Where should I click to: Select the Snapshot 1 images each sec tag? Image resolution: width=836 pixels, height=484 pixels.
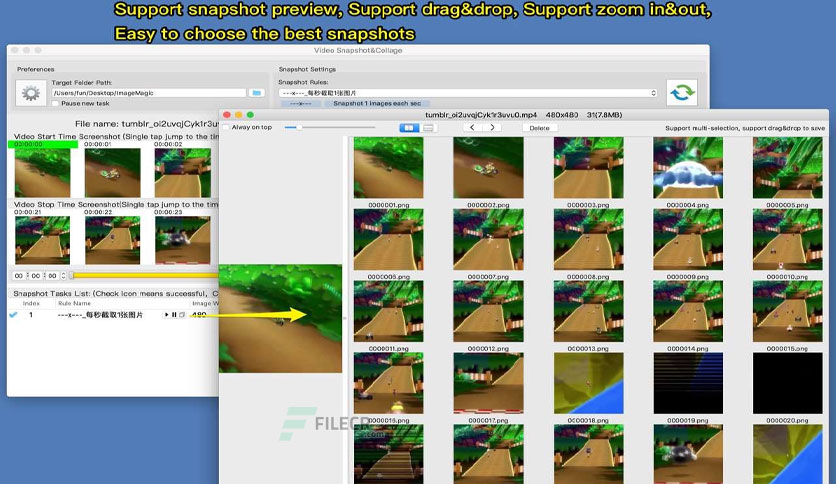coord(377,103)
